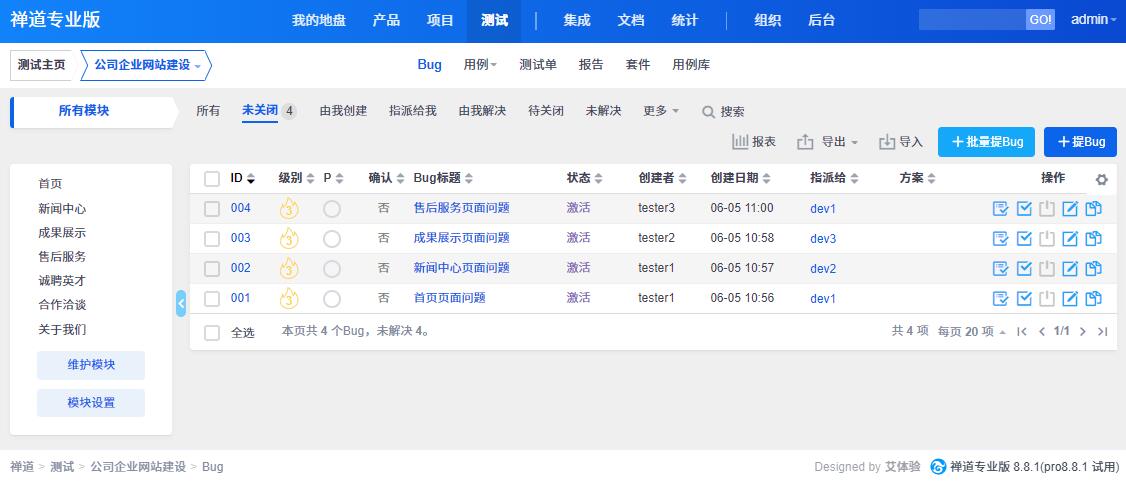Screen dimensions: 1126x483
Task: Open the edit icon in row 001
Action: click(1070, 299)
